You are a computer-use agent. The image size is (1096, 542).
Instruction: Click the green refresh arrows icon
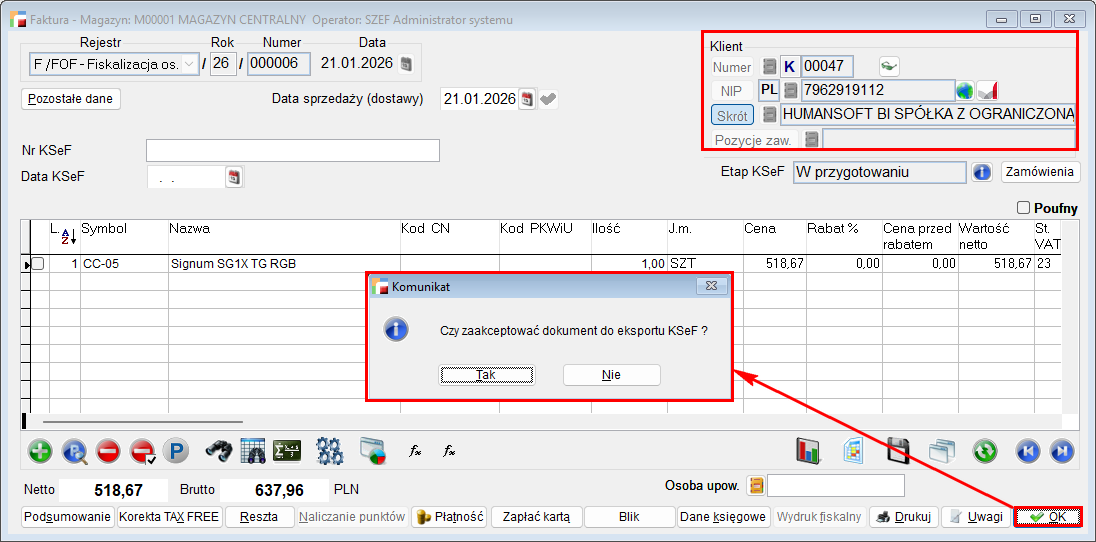click(x=985, y=451)
